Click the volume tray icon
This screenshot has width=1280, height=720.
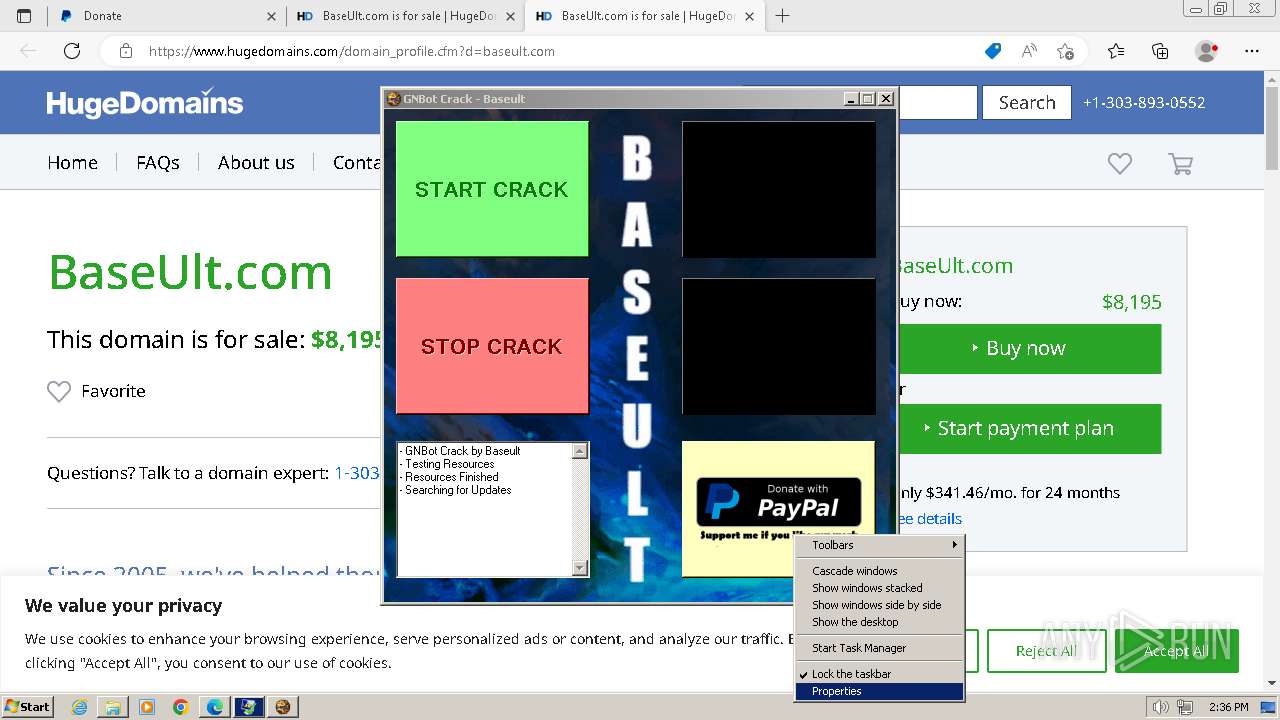(x=1160, y=707)
